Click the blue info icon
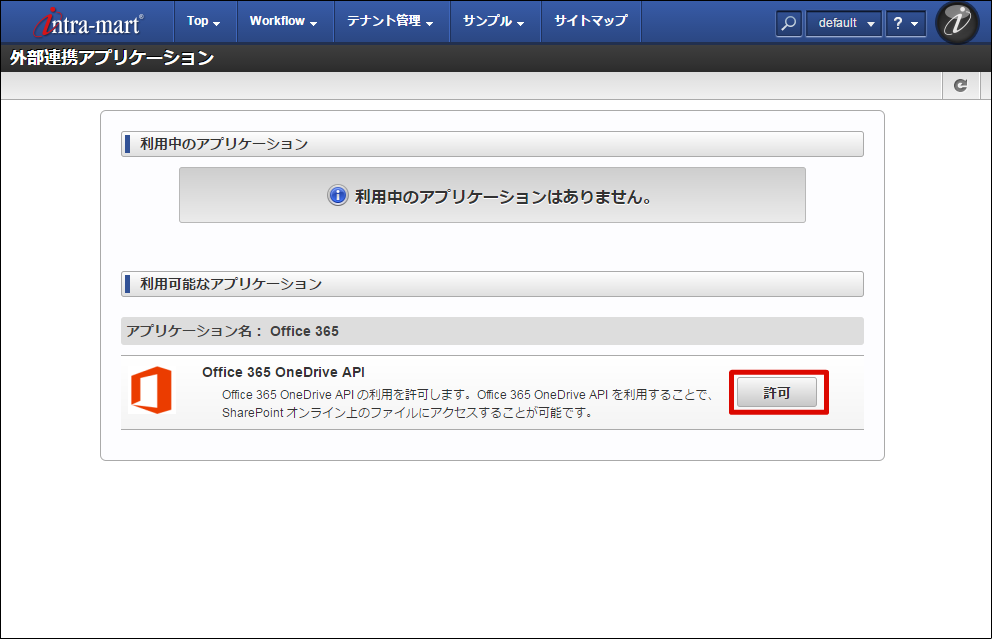The width and height of the screenshot is (992, 639). pyautogui.click(x=338, y=195)
